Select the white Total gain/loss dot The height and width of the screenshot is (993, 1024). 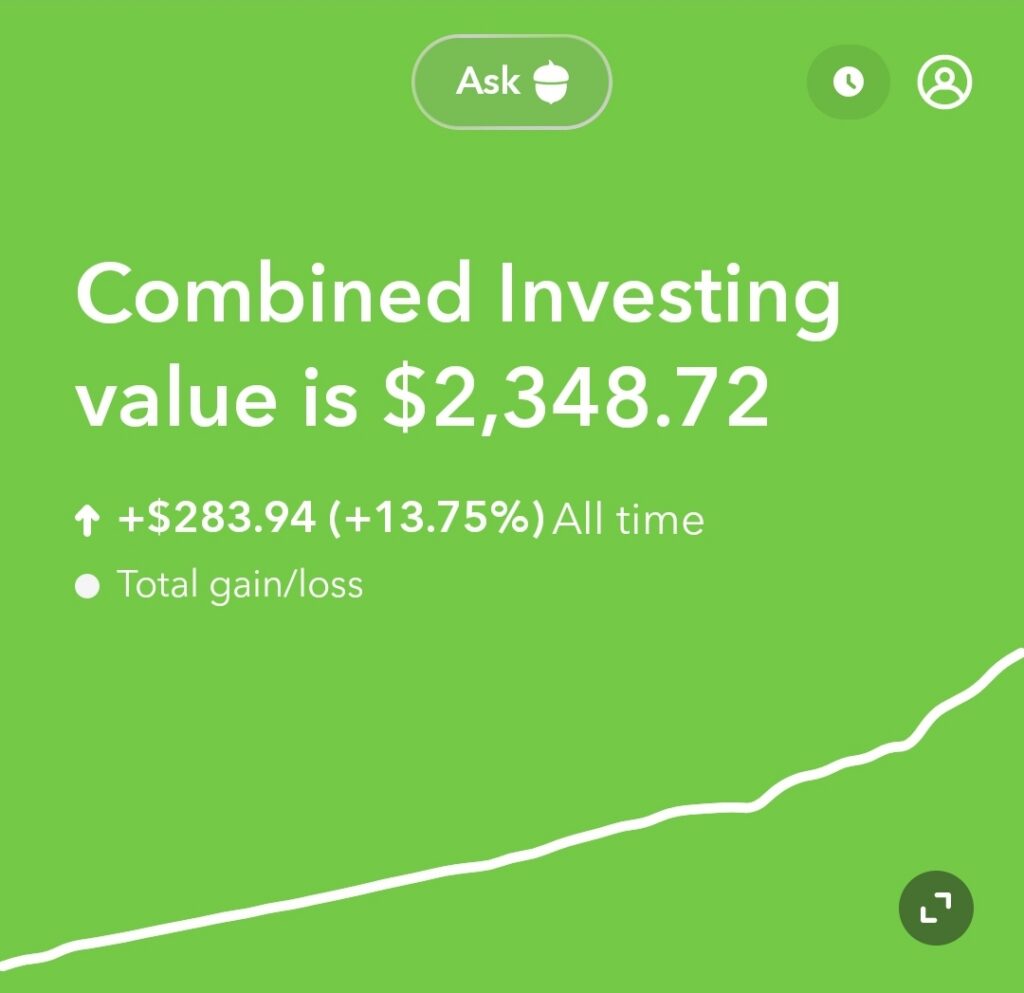(87, 586)
